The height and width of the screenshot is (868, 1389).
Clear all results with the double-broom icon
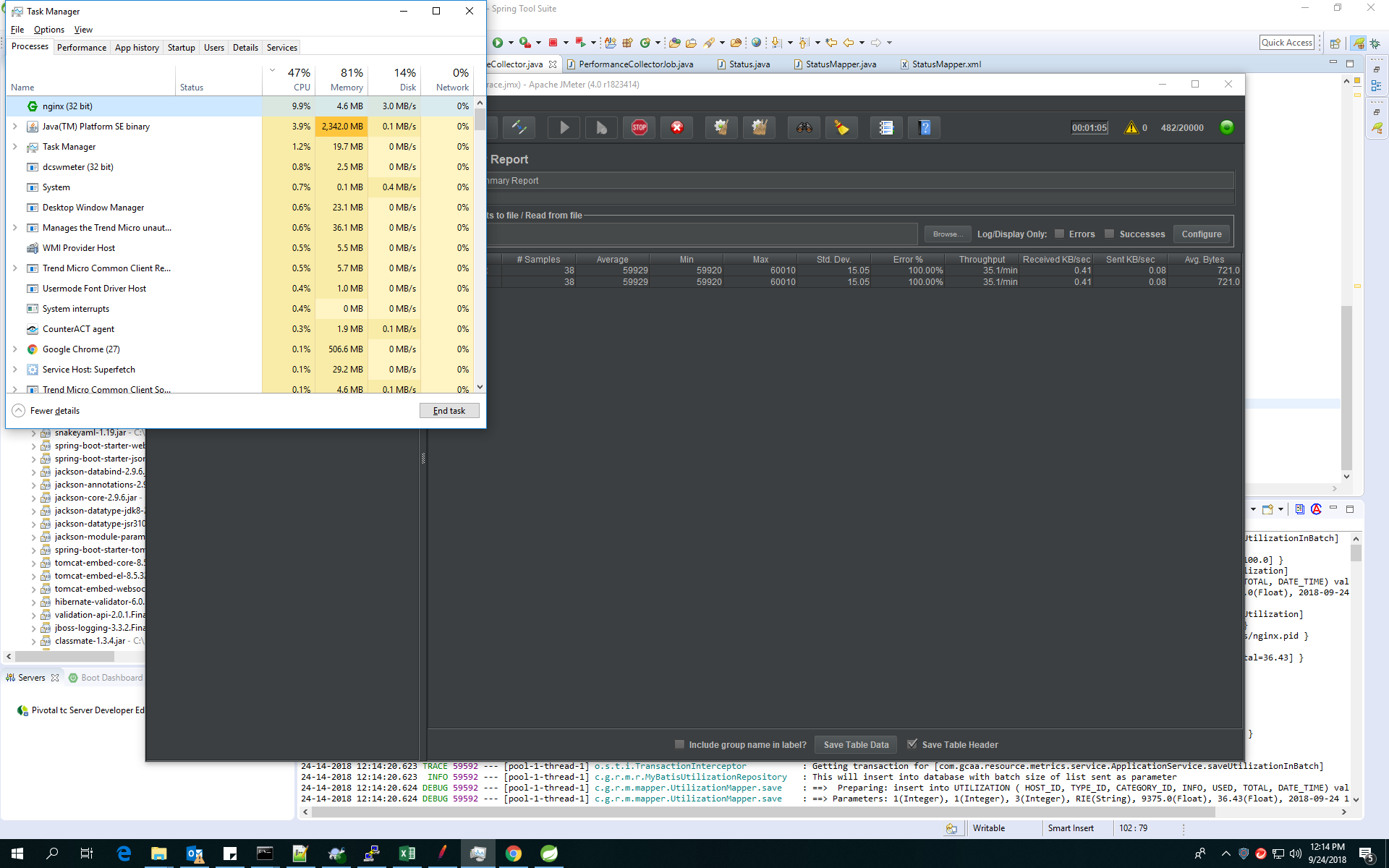759,127
